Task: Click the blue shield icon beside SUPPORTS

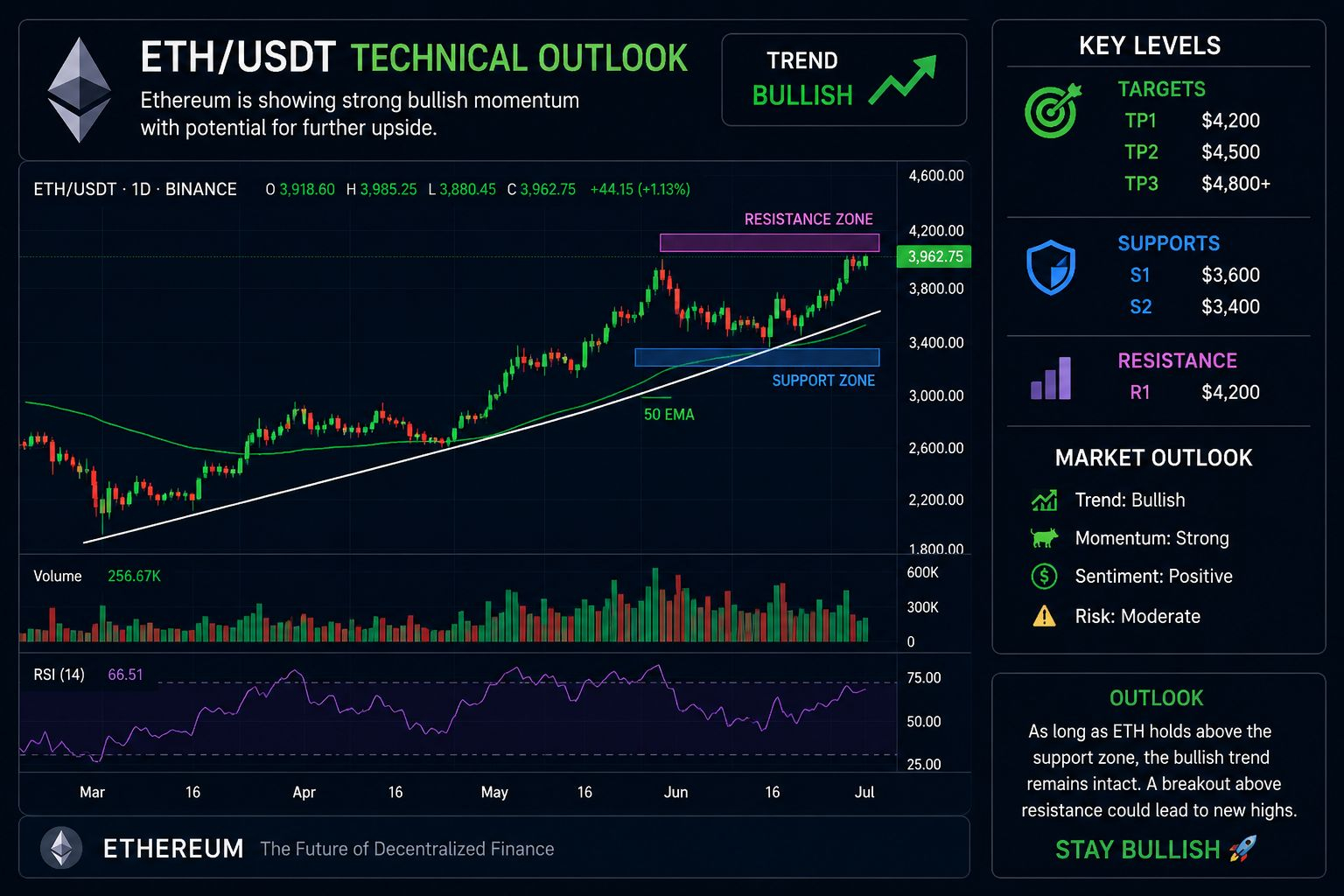Action: (x=1050, y=268)
